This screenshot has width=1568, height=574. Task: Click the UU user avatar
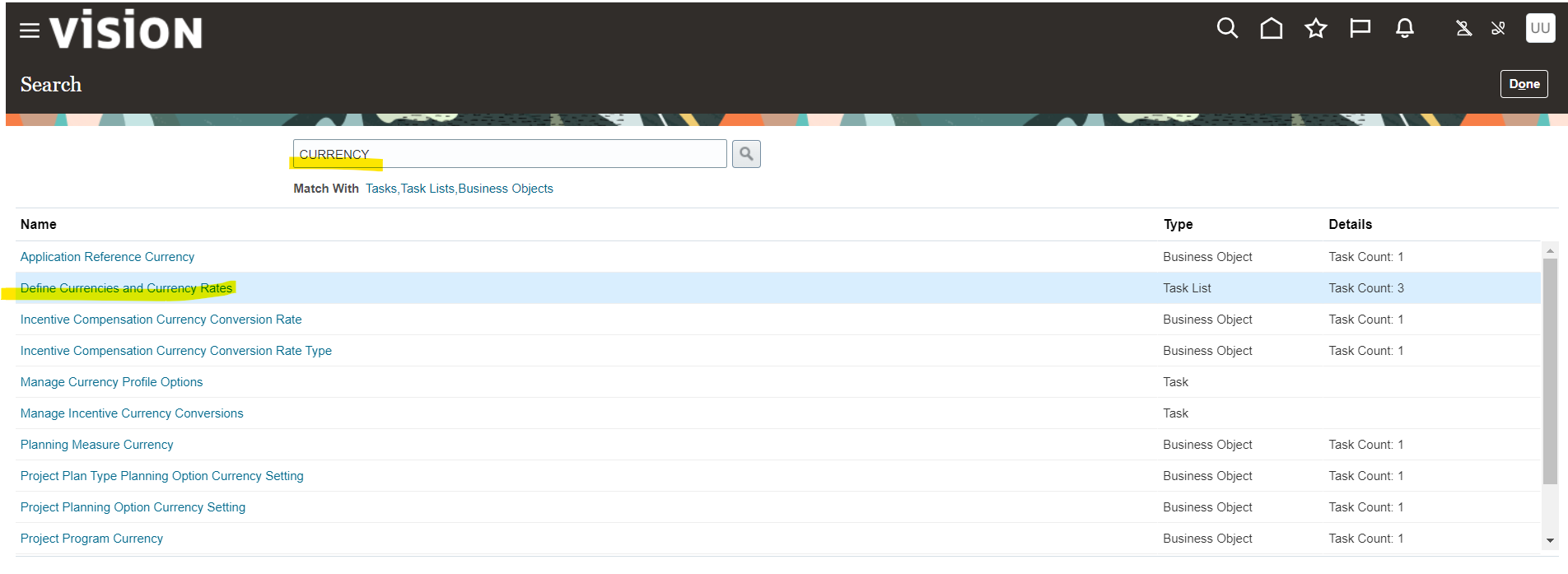tap(1540, 28)
